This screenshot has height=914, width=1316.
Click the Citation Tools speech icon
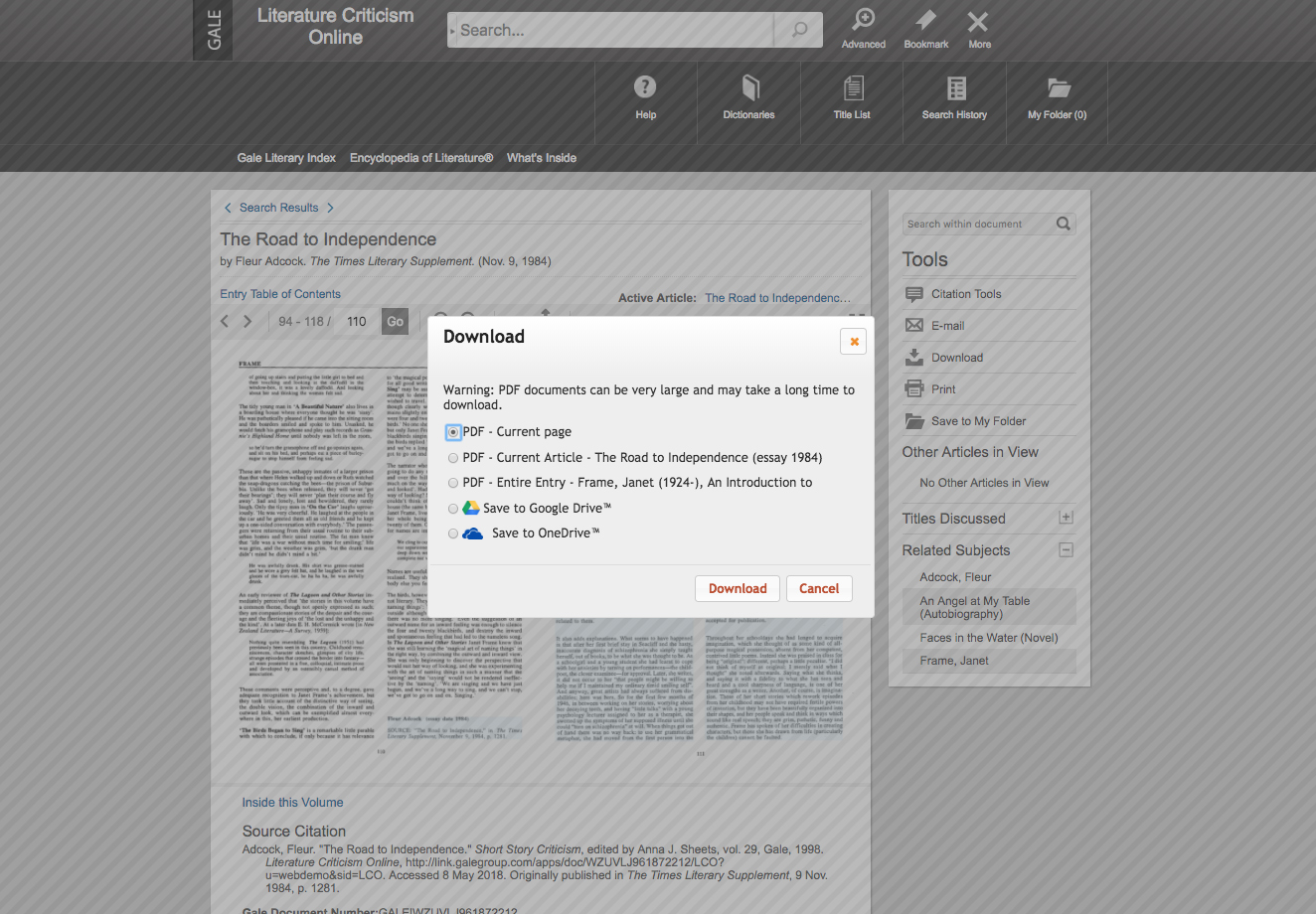coord(914,294)
